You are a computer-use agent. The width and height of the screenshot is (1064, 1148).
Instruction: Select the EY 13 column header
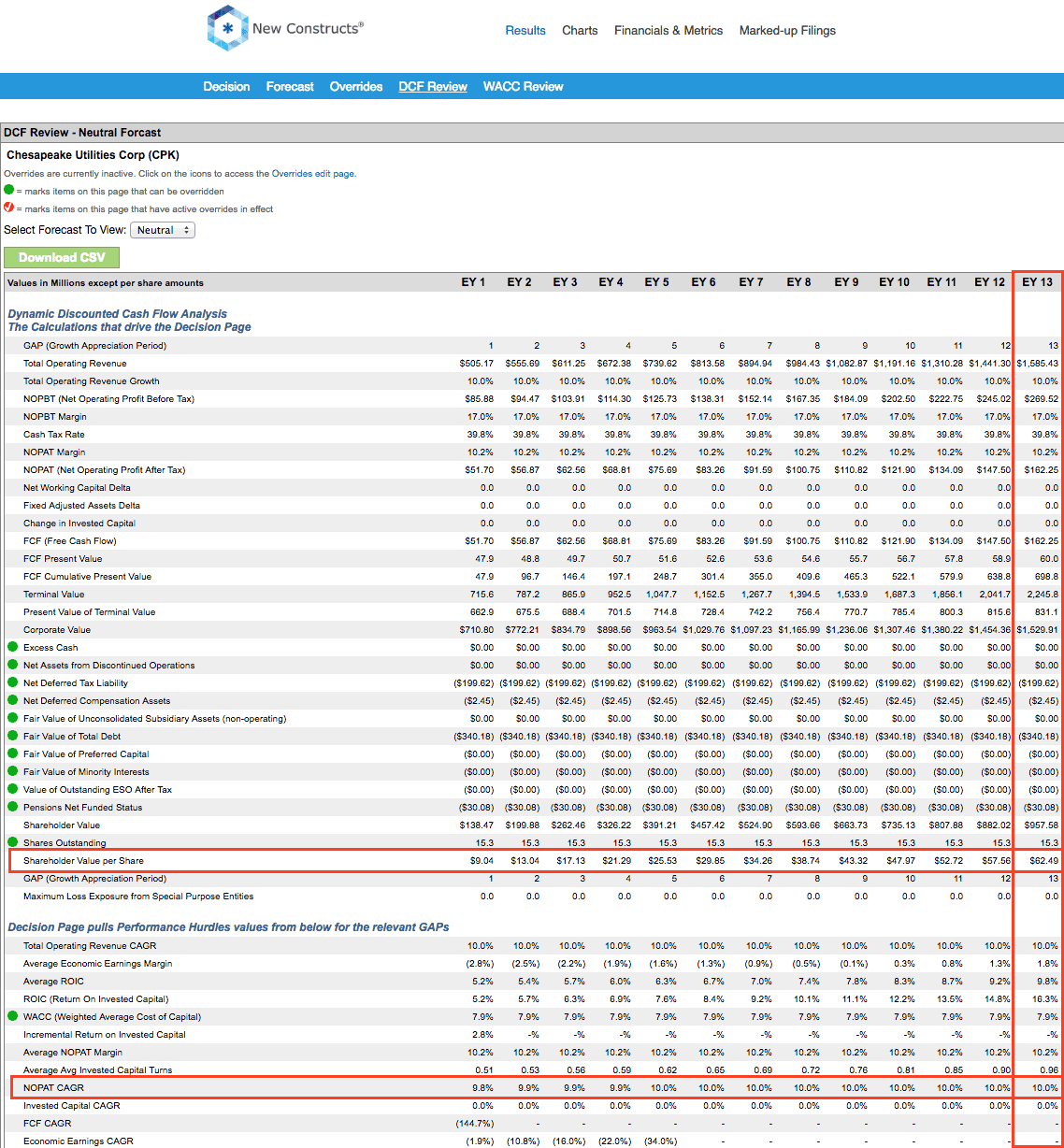[1037, 282]
